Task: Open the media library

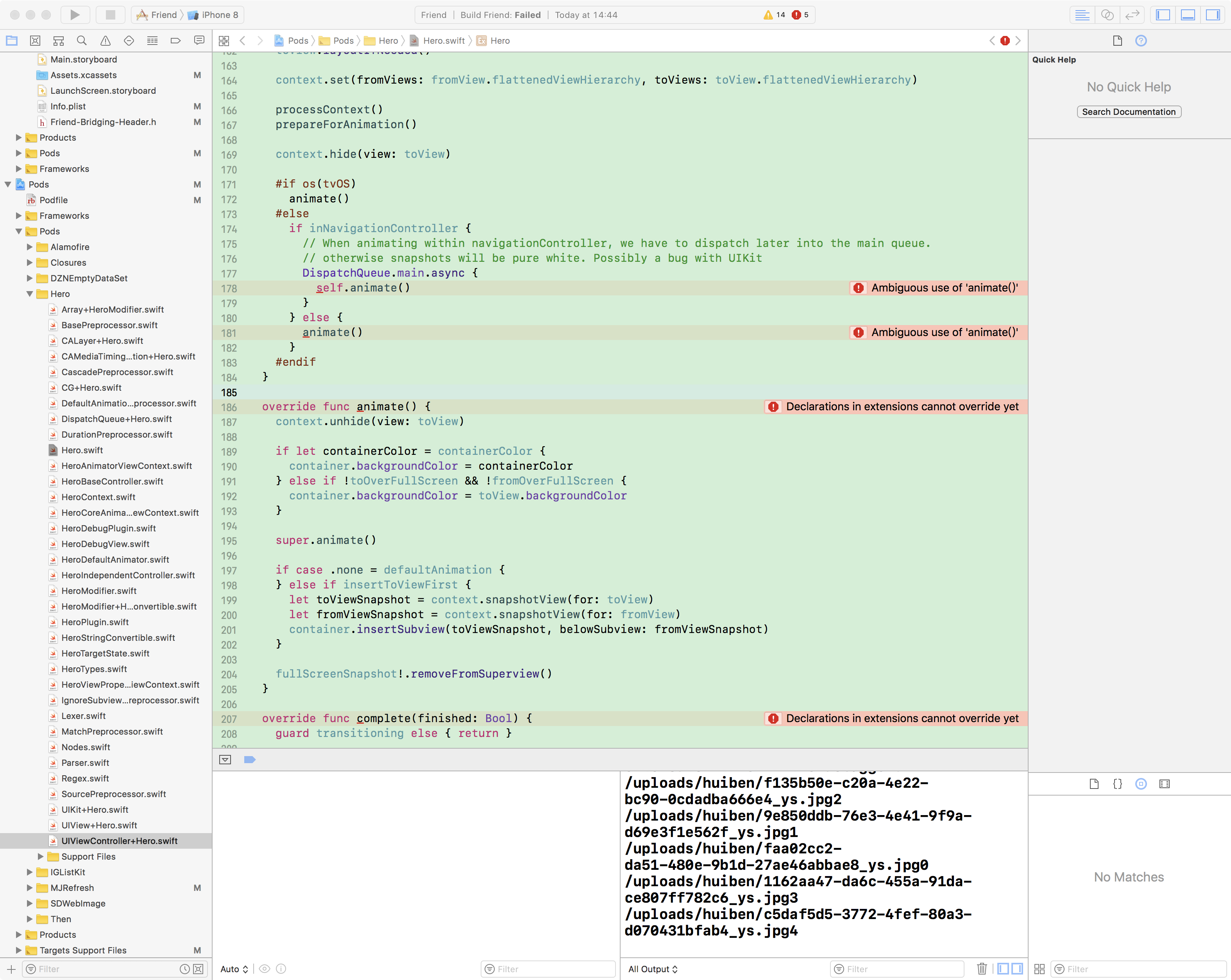Action: [1164, 784]
